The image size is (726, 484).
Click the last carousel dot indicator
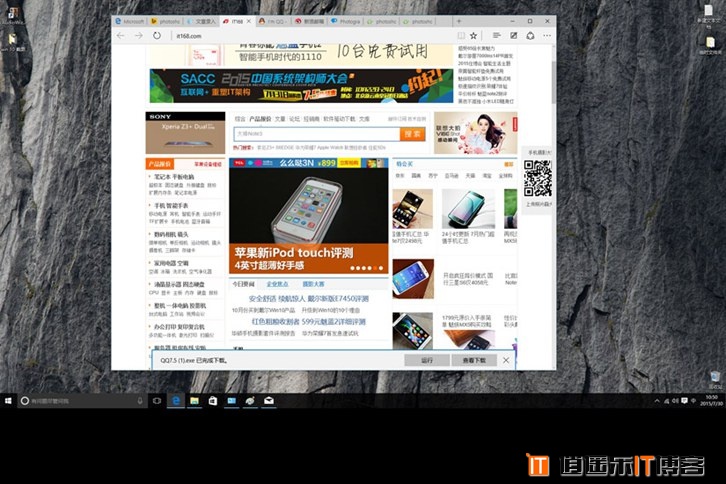coord(381,268)
